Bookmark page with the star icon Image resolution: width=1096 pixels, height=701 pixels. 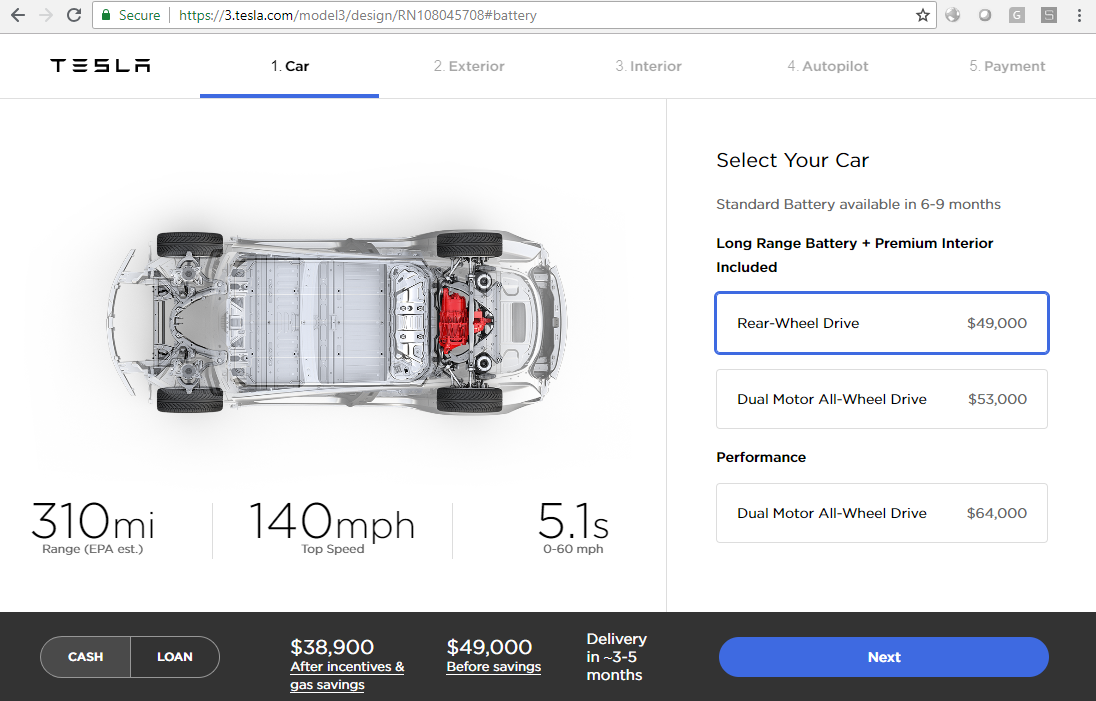923,15
